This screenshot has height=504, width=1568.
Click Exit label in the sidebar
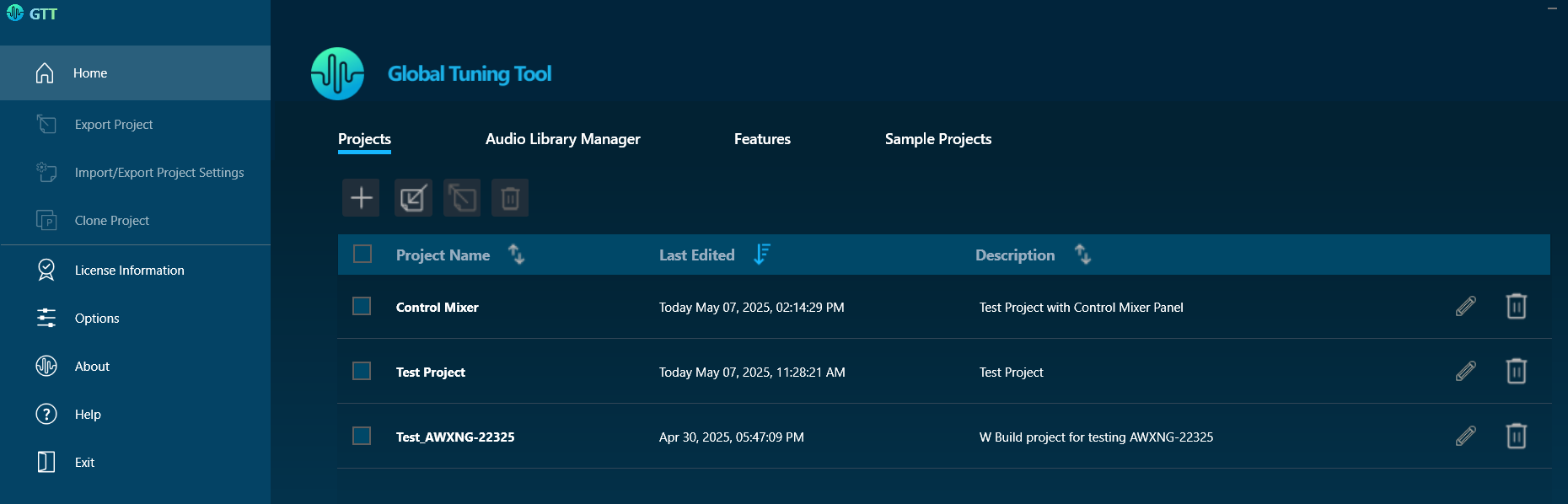tap(84, 462)
